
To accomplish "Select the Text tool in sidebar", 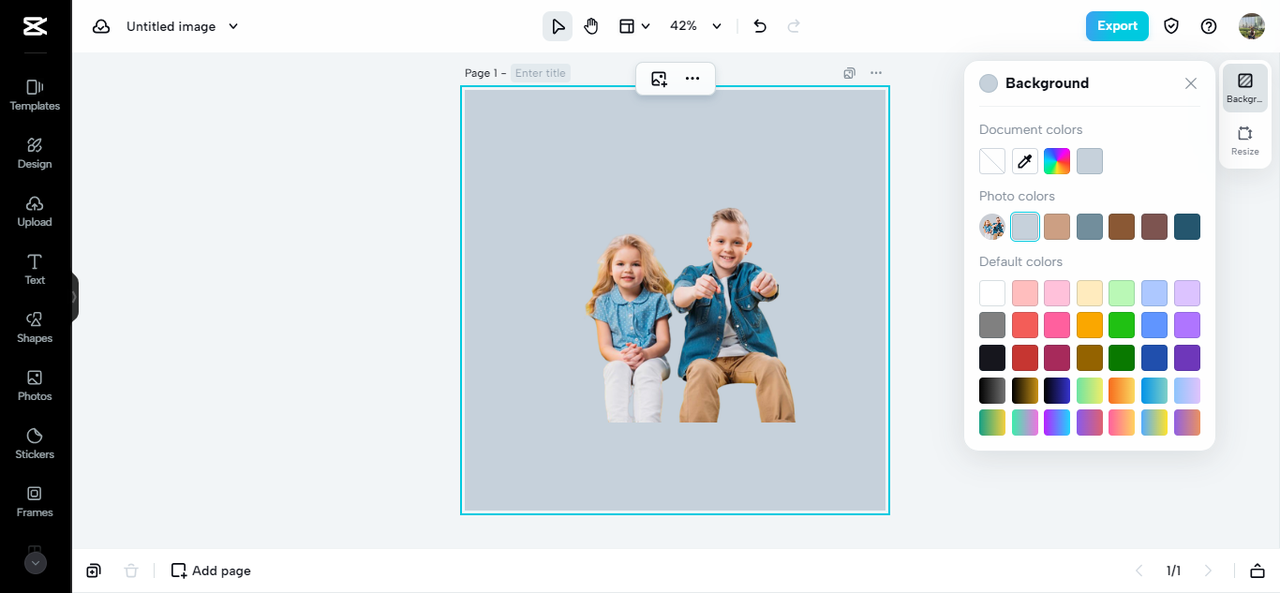I will click(35, 269).
